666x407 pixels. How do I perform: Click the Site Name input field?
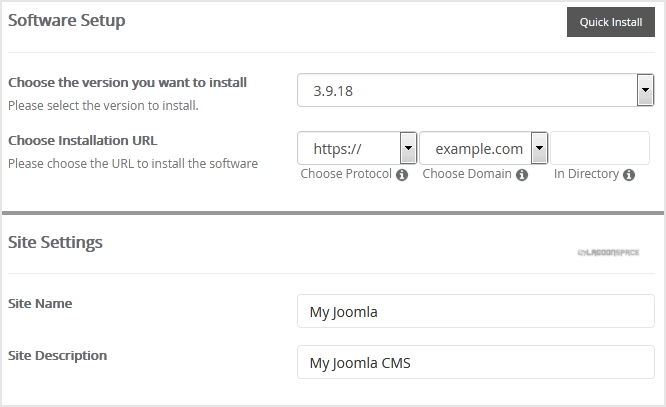click(476, 312)
